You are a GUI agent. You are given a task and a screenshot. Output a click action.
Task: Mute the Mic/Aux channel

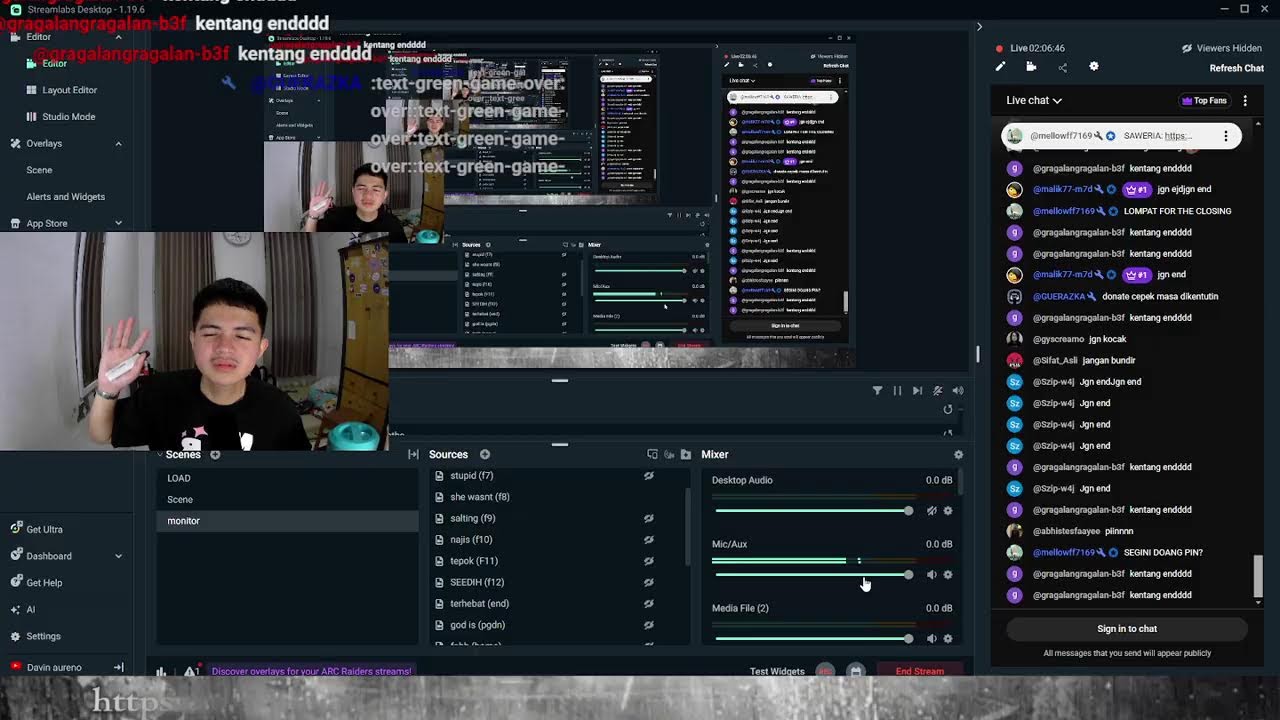[931, 575]
